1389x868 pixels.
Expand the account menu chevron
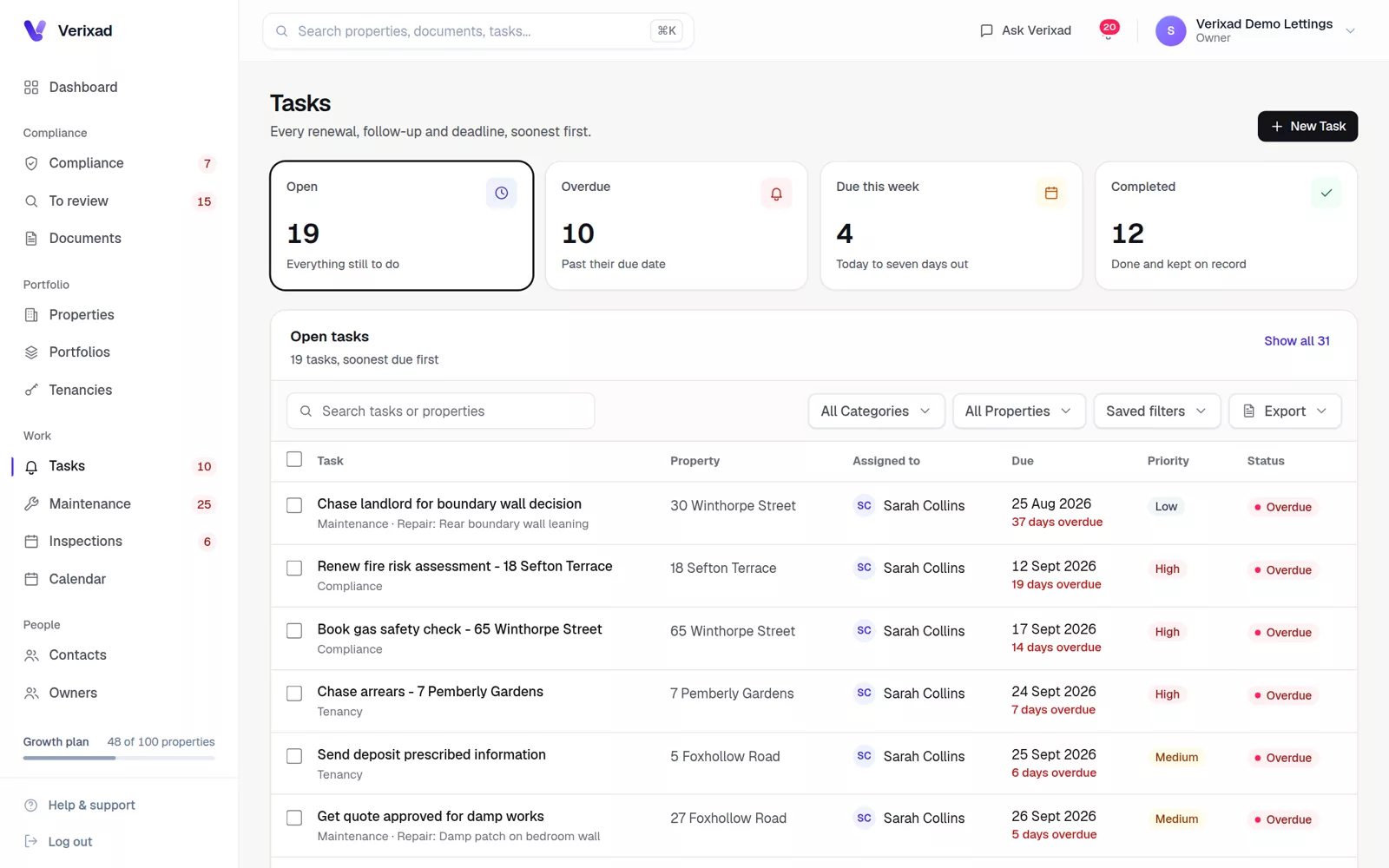tap(1350, 31)
